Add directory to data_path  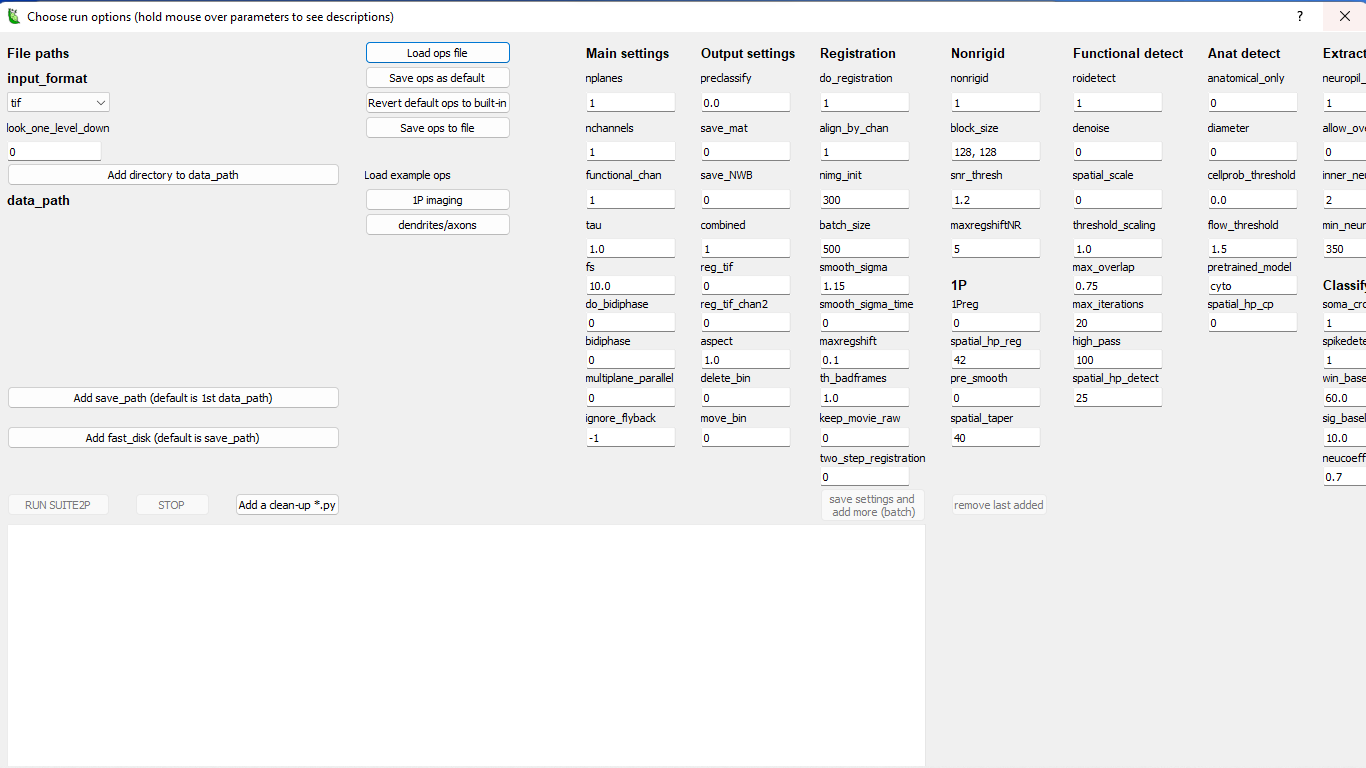click(x=172, y=174)
